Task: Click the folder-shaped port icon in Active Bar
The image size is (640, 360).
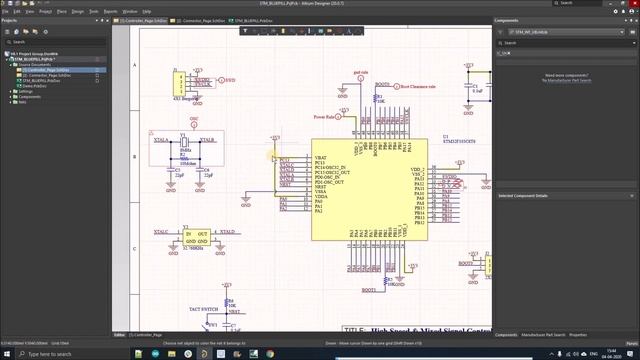Action: tap(329, 31)
